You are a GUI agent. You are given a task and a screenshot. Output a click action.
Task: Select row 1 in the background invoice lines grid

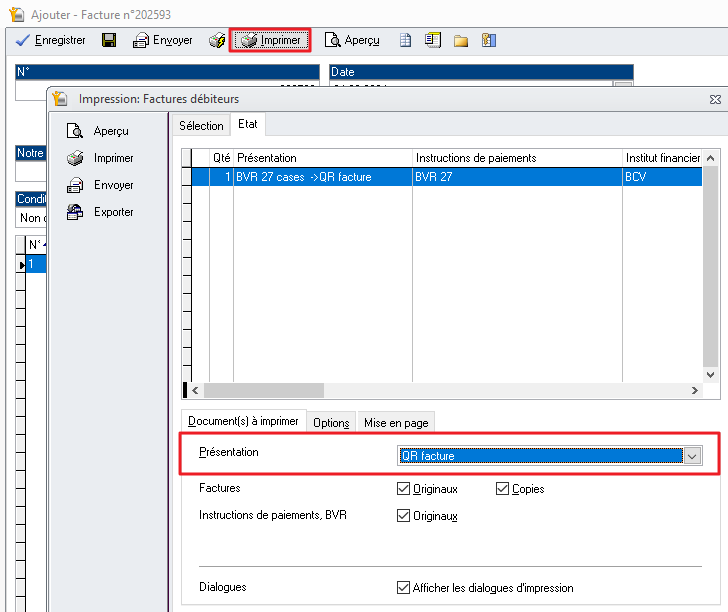coord(35,264)
